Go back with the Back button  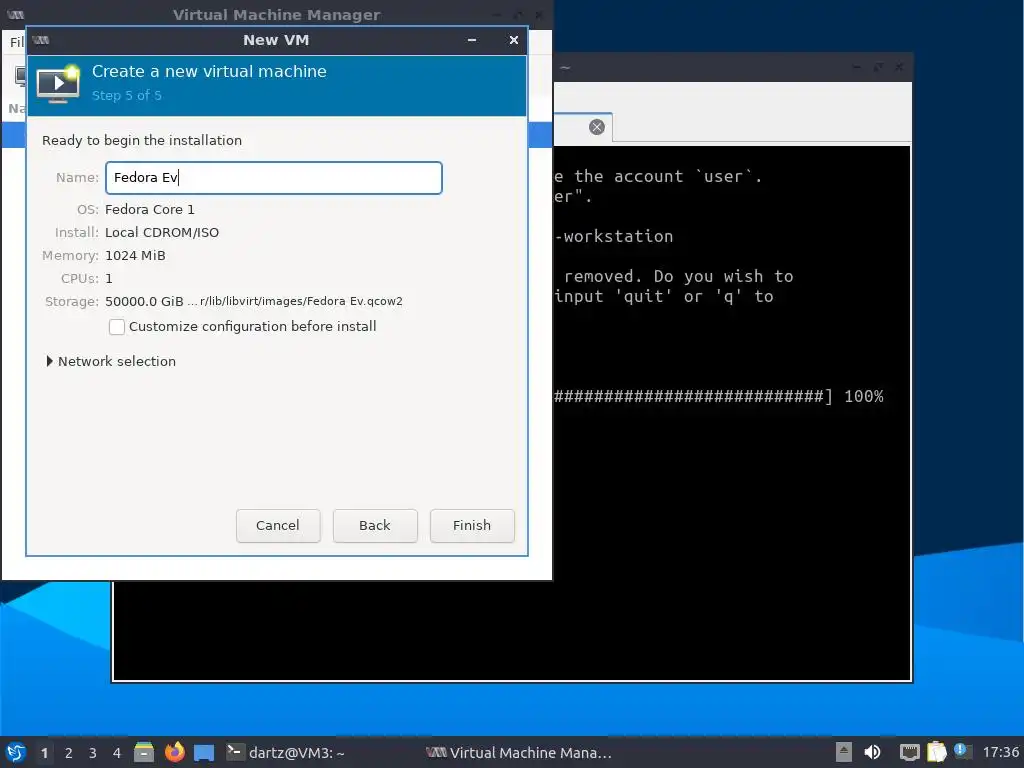click(375, 526)
